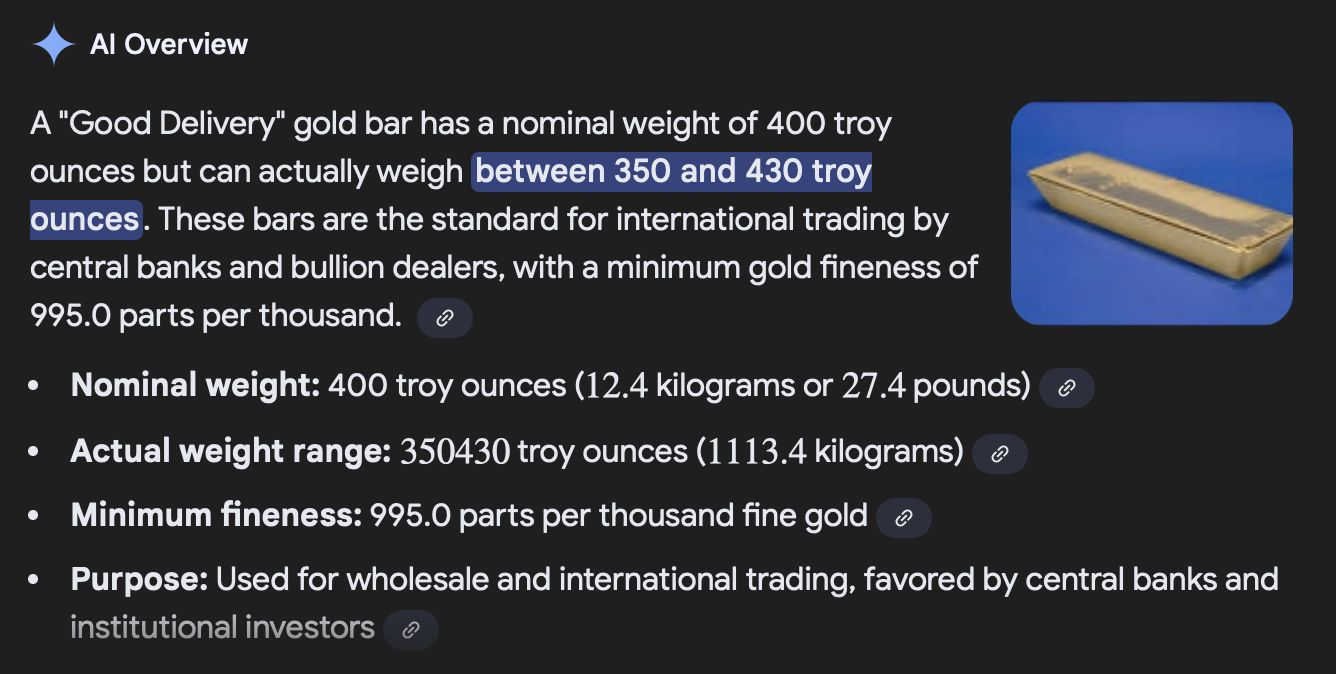Click the bold "Nominal weight:" label
The height and width of the screenshot is (674, 1336).
point(195,386)
